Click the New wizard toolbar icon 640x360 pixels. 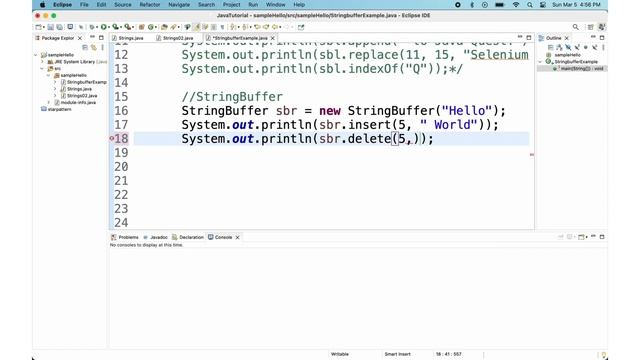pos(38,27)
